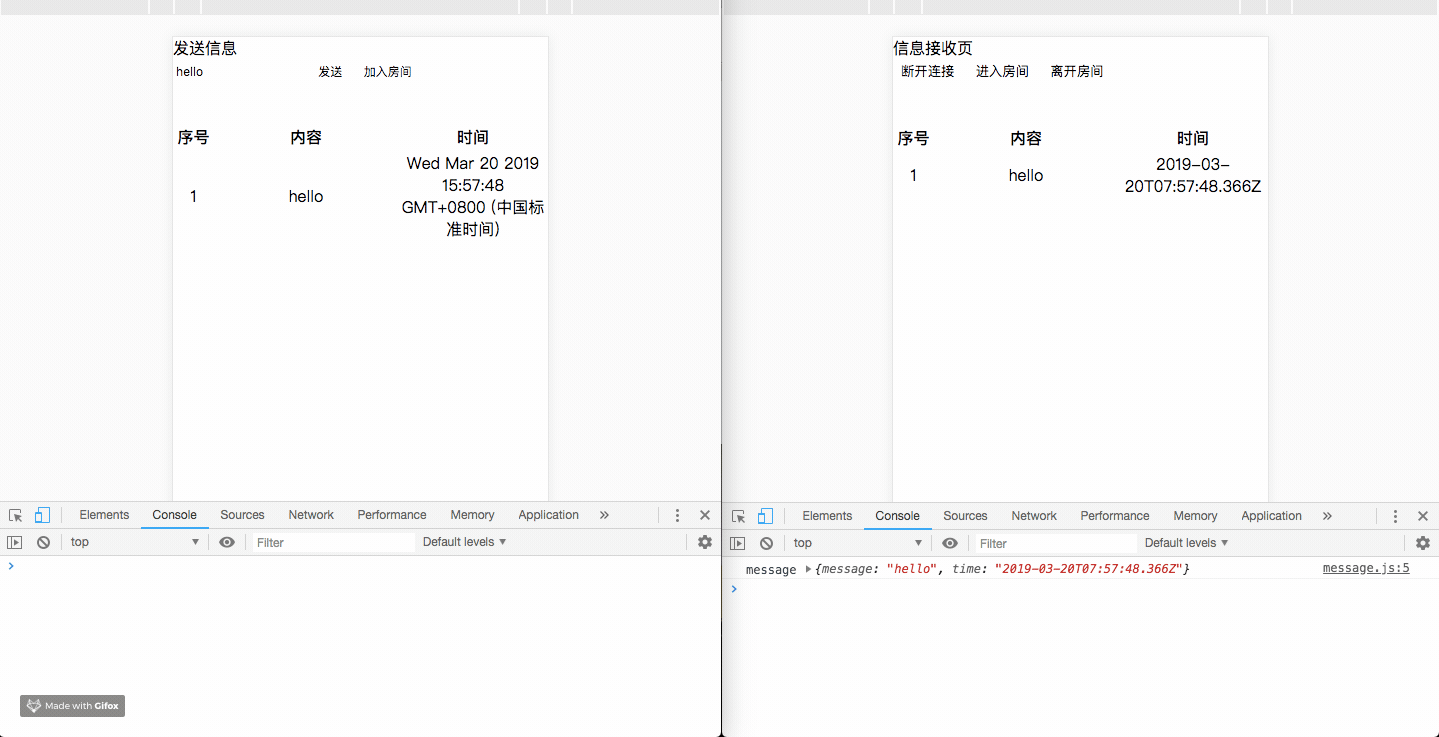Open Memory tab in right DevTools

tap(1195, 516)
